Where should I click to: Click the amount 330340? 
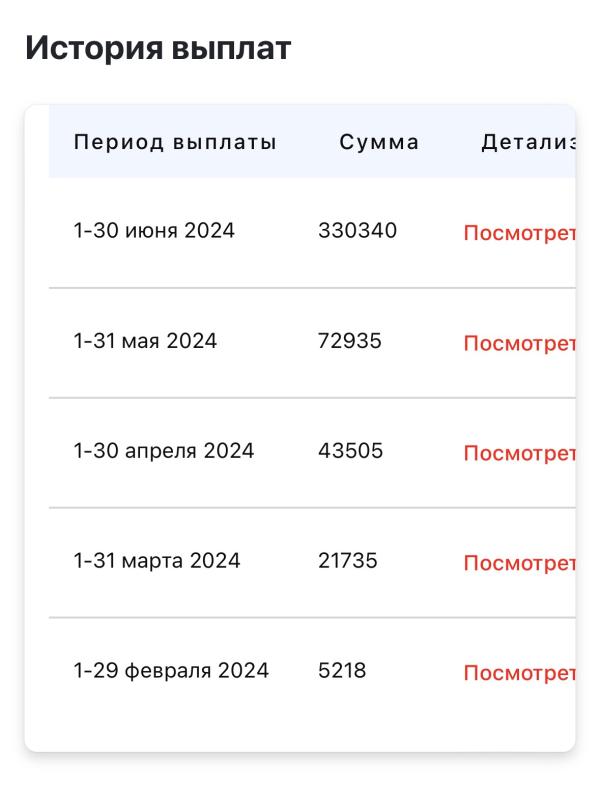357,230
